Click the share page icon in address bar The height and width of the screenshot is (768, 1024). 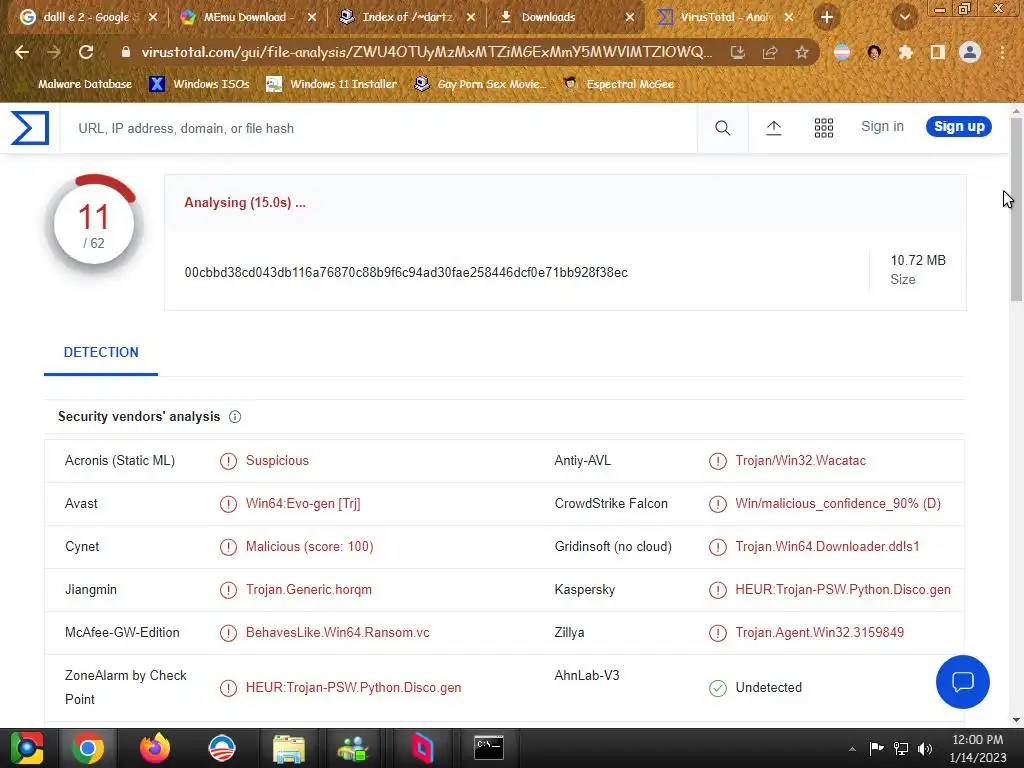[x=770, y=52]
